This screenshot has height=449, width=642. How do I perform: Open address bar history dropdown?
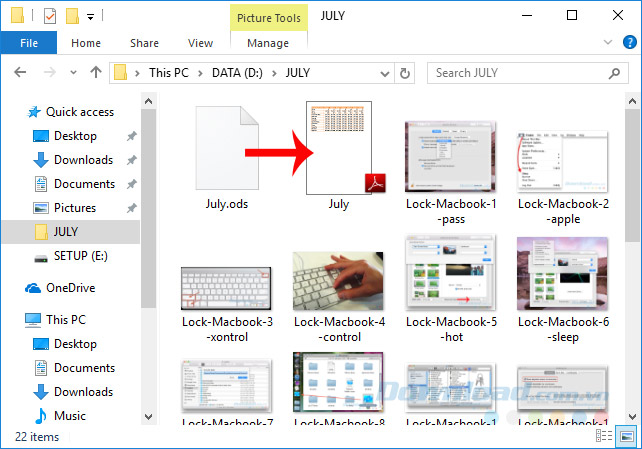tap(384, 73)
